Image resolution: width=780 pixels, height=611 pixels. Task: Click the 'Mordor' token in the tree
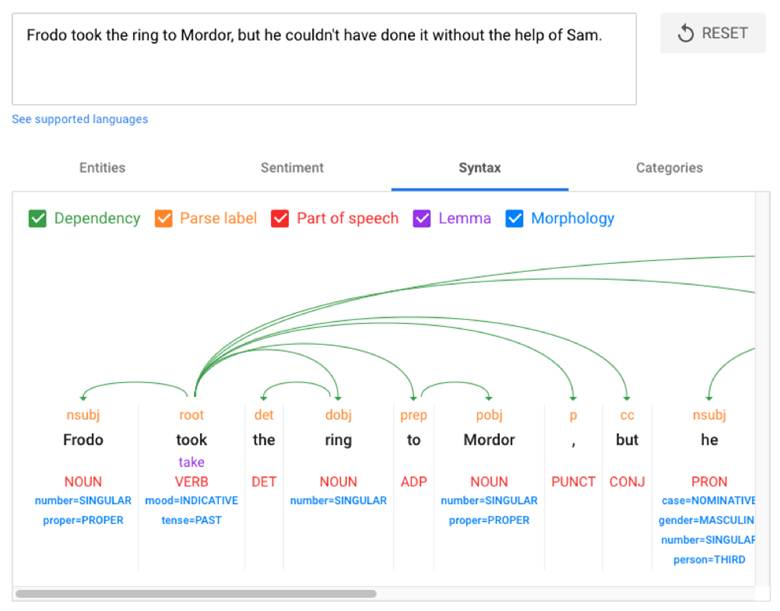coord(489,440)
